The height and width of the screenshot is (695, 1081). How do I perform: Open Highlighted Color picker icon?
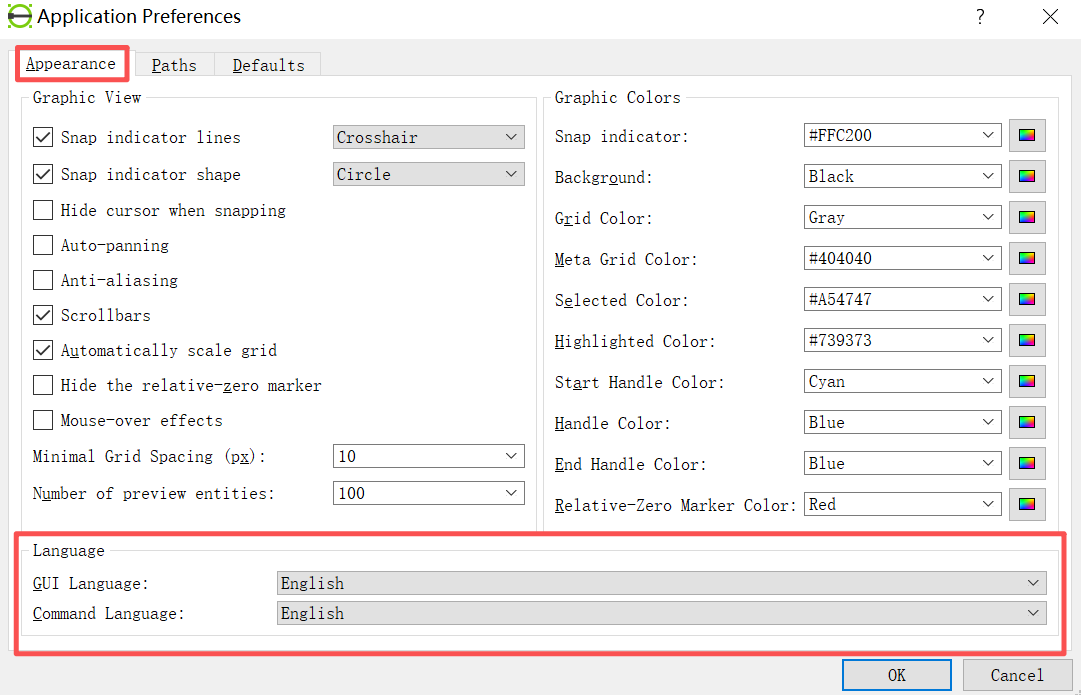tap(1027, 341)
